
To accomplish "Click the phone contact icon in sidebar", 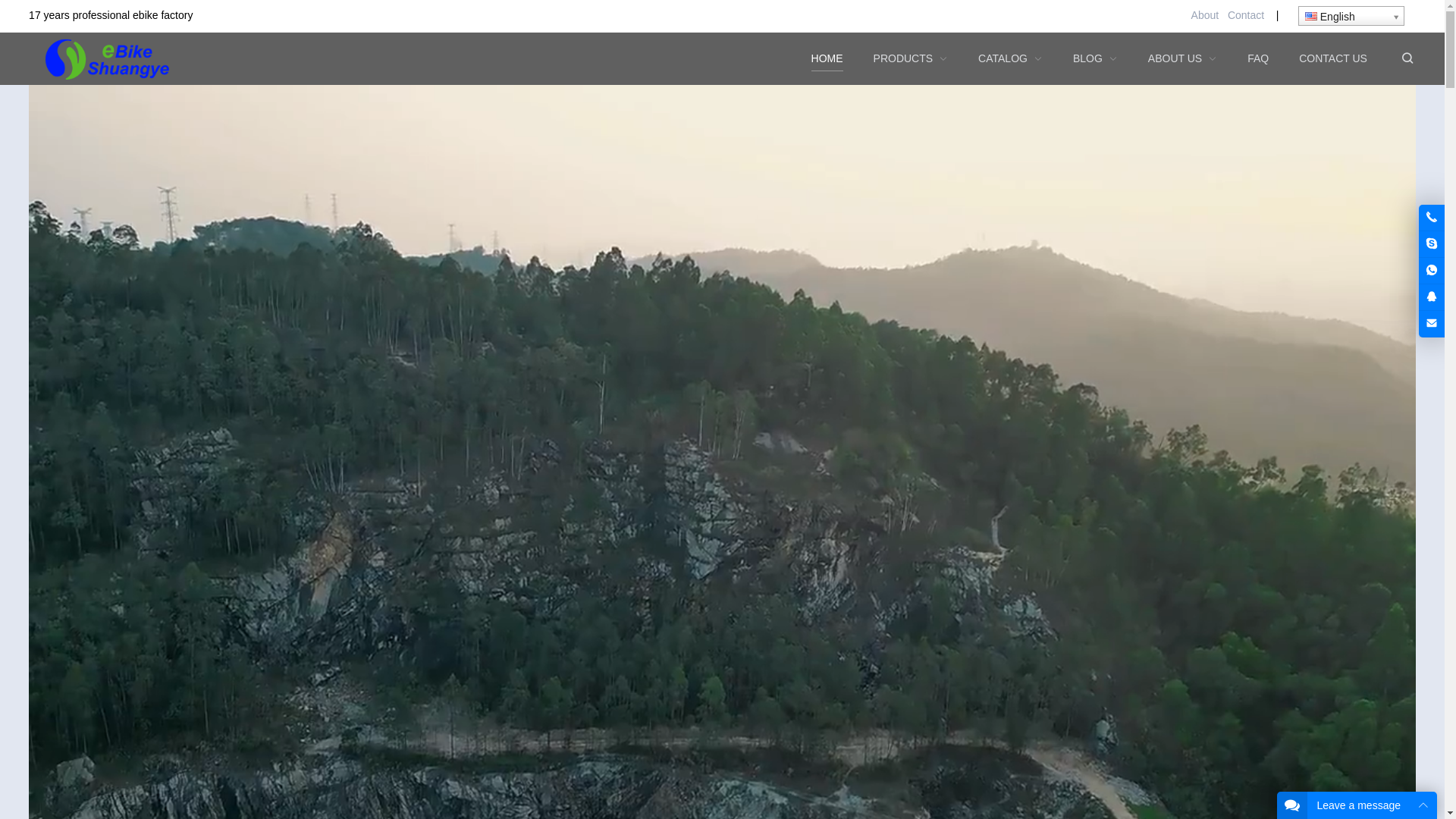I will (1431, 218).
